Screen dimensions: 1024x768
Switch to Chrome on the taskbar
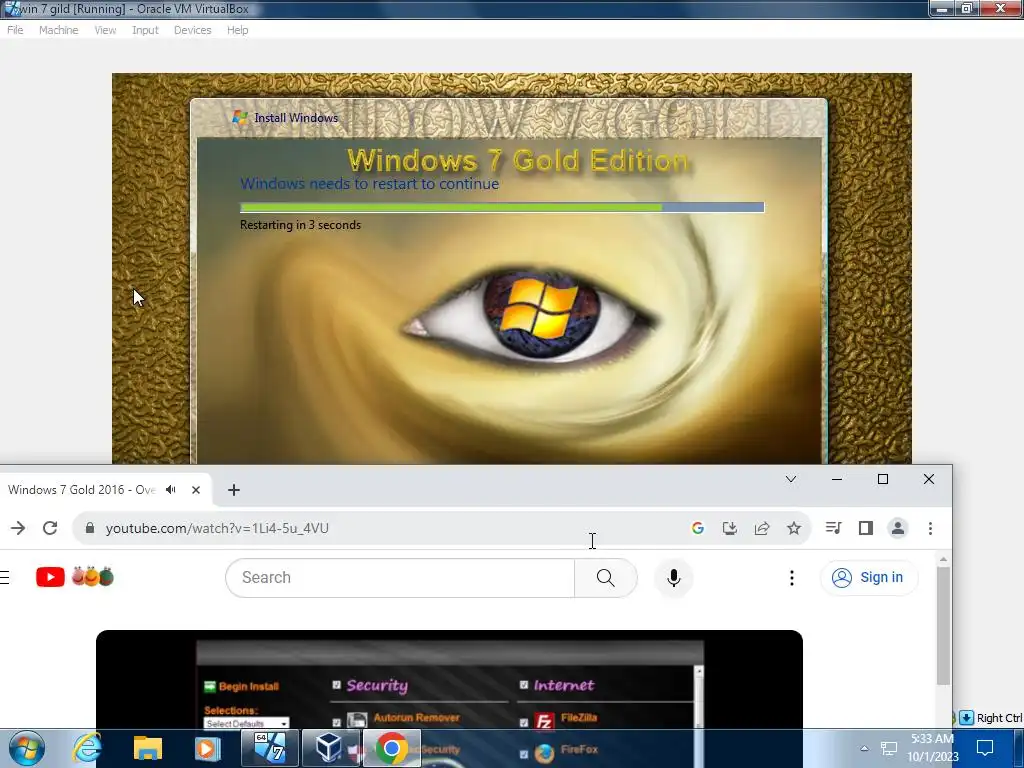(391, 748)
